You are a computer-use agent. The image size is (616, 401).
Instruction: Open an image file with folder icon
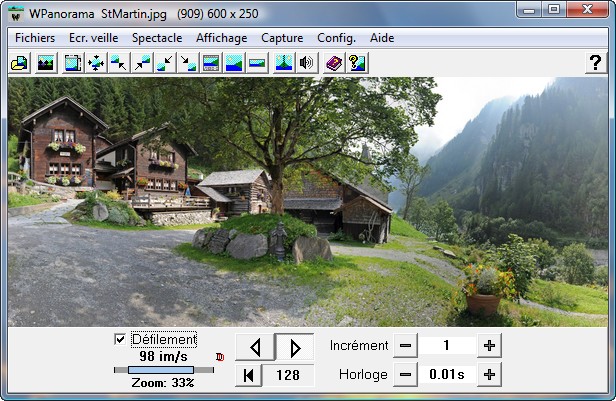tap(19, 63)
